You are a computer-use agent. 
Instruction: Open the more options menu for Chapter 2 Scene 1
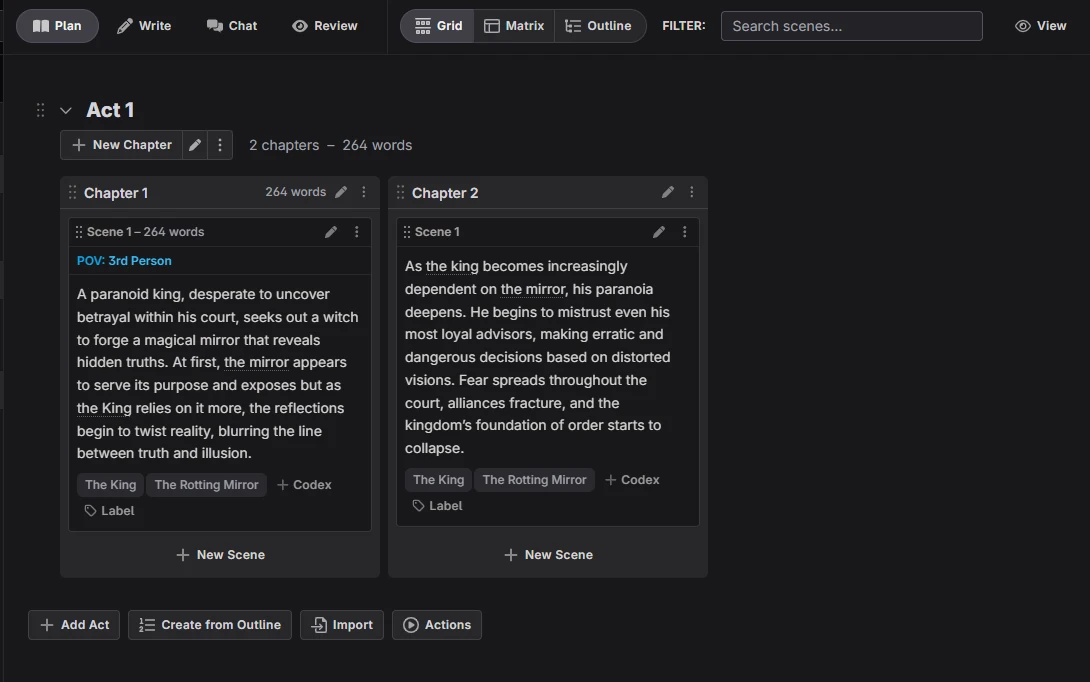[684, 232]
